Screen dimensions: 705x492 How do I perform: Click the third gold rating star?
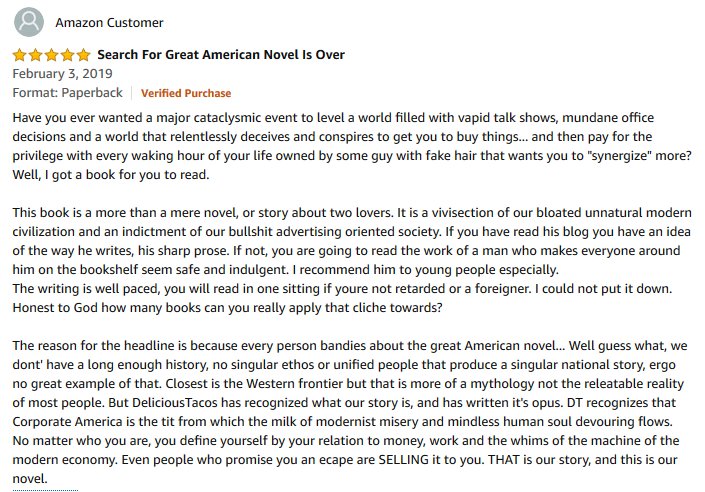point(51,55)
